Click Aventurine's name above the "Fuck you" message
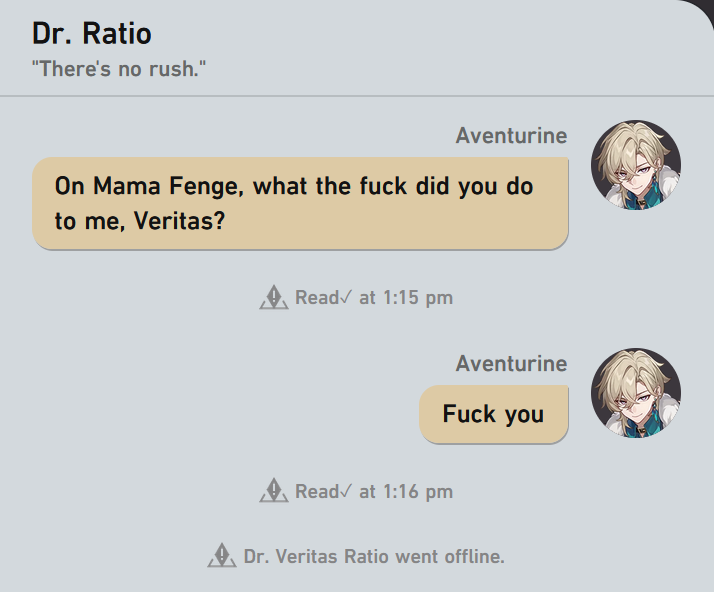This screenshot has height=592, width=714. coord(511,364)
